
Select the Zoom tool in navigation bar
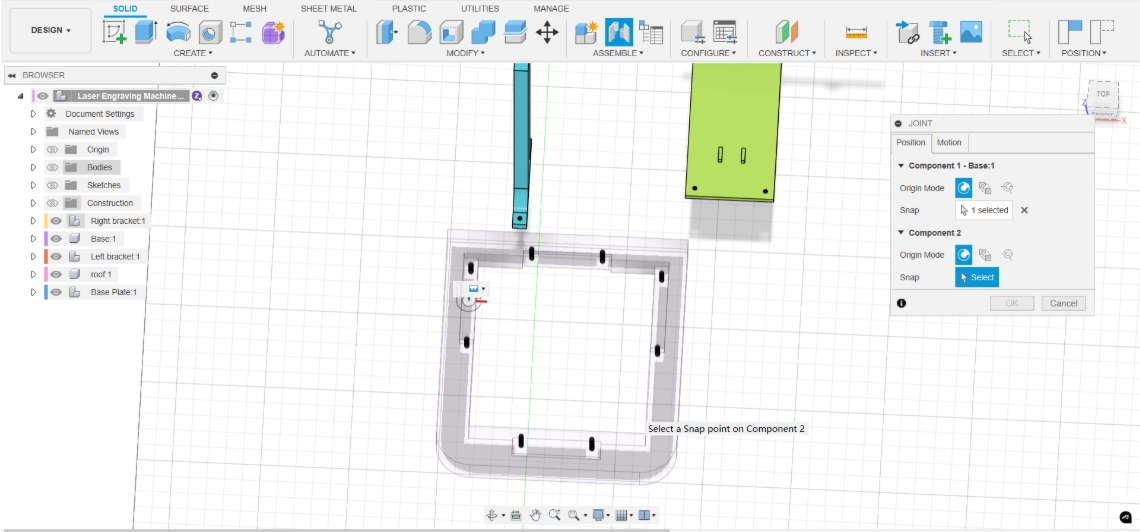click(x=554, y=515)
